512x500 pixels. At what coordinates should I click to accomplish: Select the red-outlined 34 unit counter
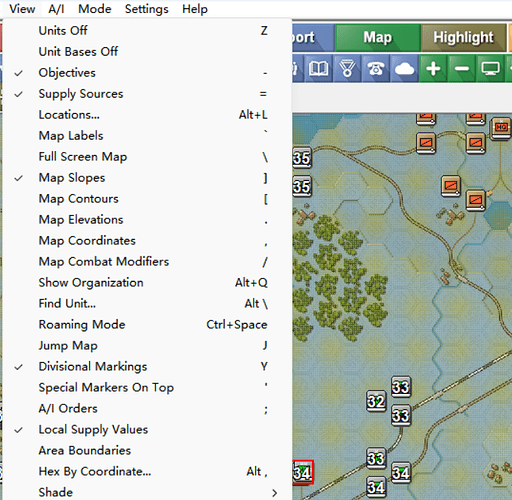click(x=302, y=472)
